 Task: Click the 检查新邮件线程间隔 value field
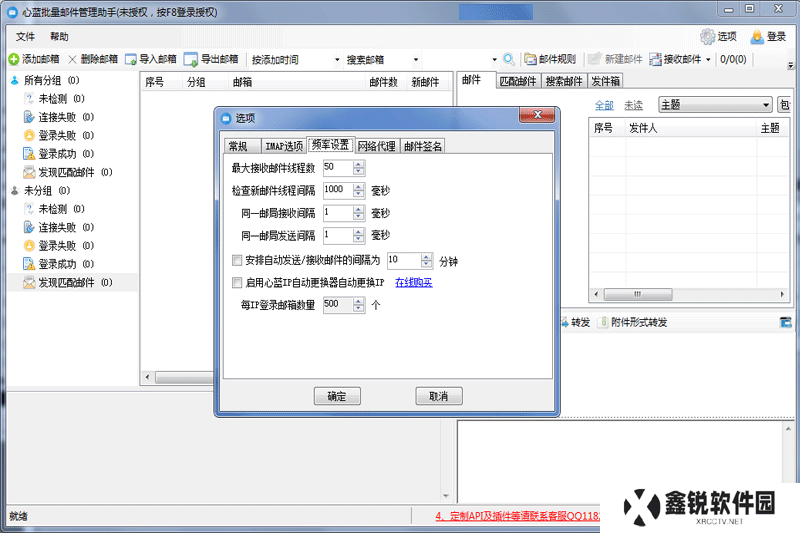[338, 190]
